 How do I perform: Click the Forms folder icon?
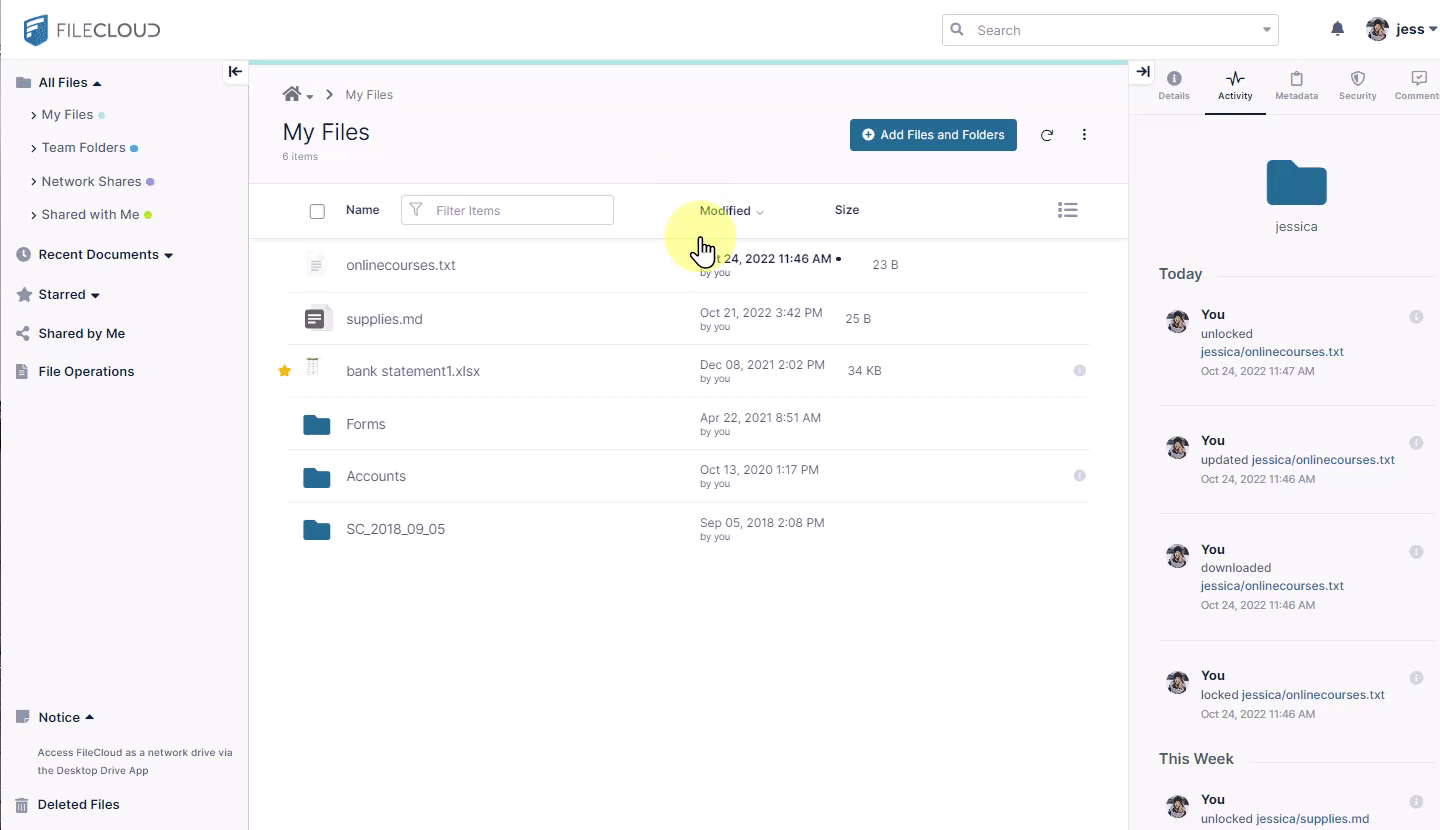[317, 424]
